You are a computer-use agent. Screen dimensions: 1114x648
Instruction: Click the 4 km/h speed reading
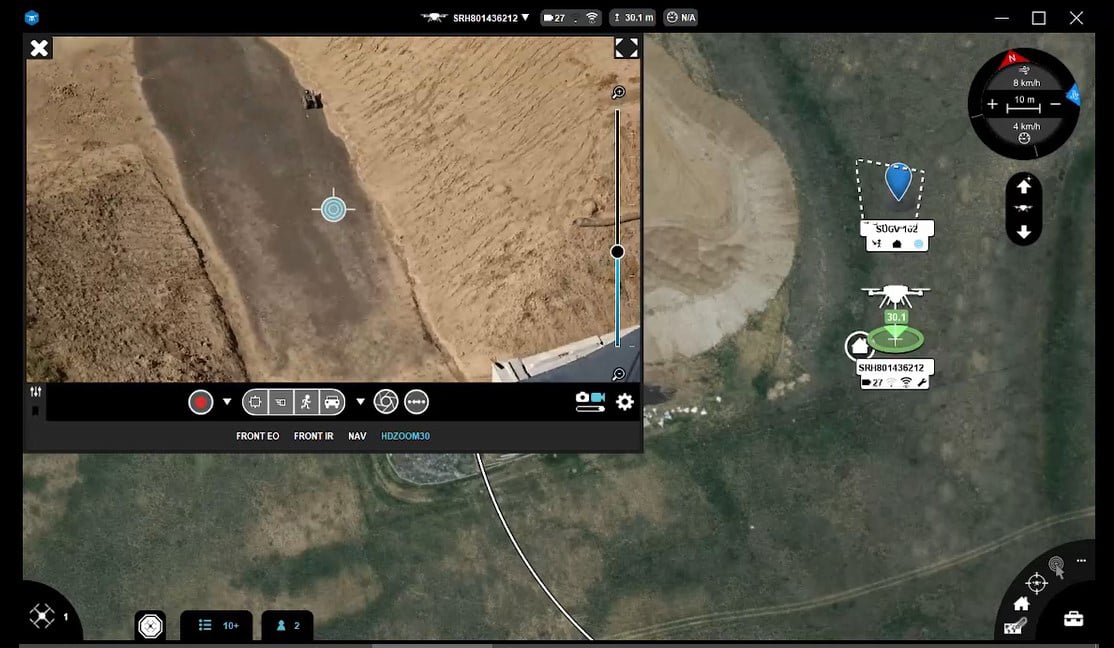tap(1026, 126)
